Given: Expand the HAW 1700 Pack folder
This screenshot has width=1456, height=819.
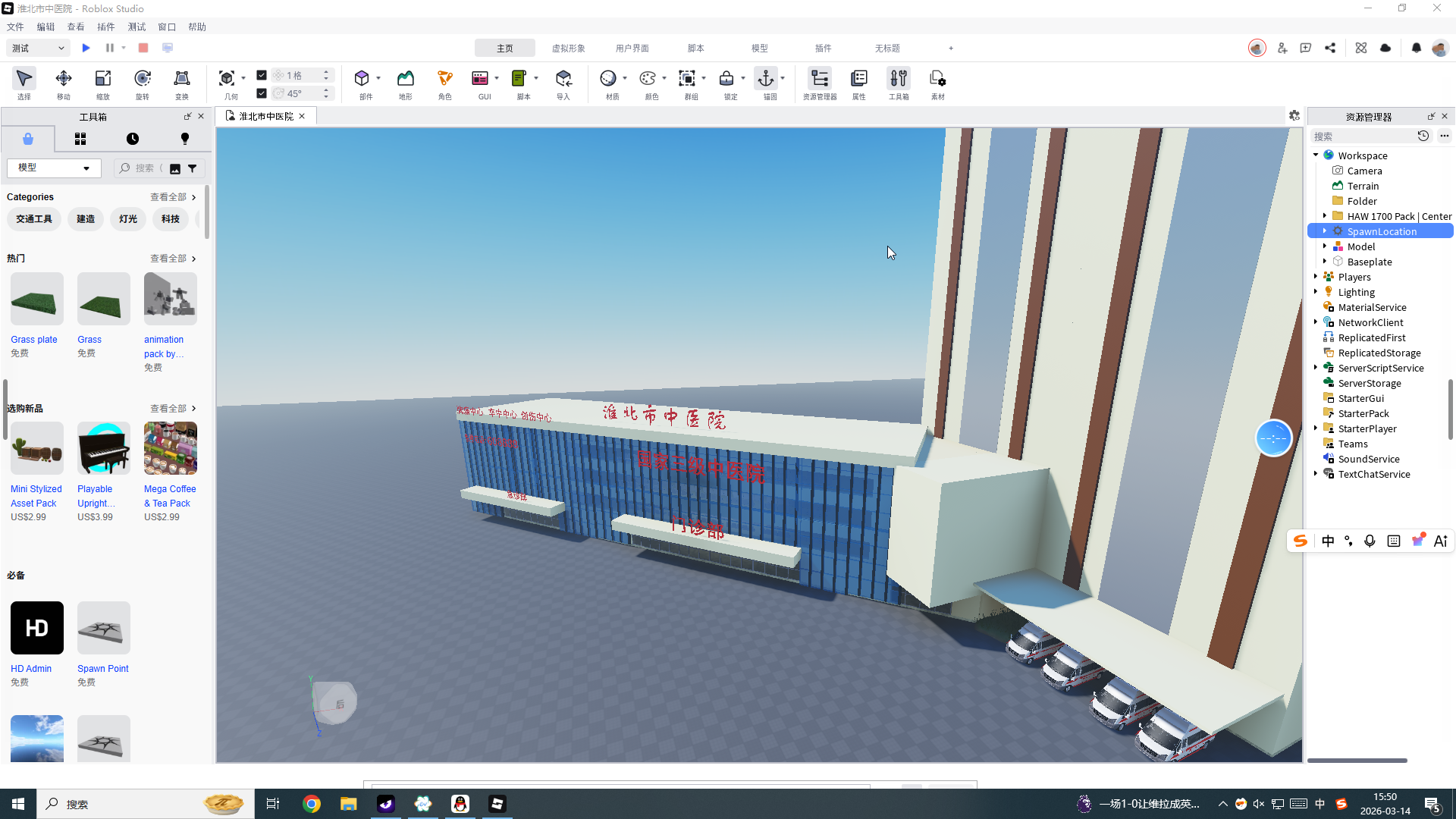Looking at the screenshot, I should pos(1325,216).
